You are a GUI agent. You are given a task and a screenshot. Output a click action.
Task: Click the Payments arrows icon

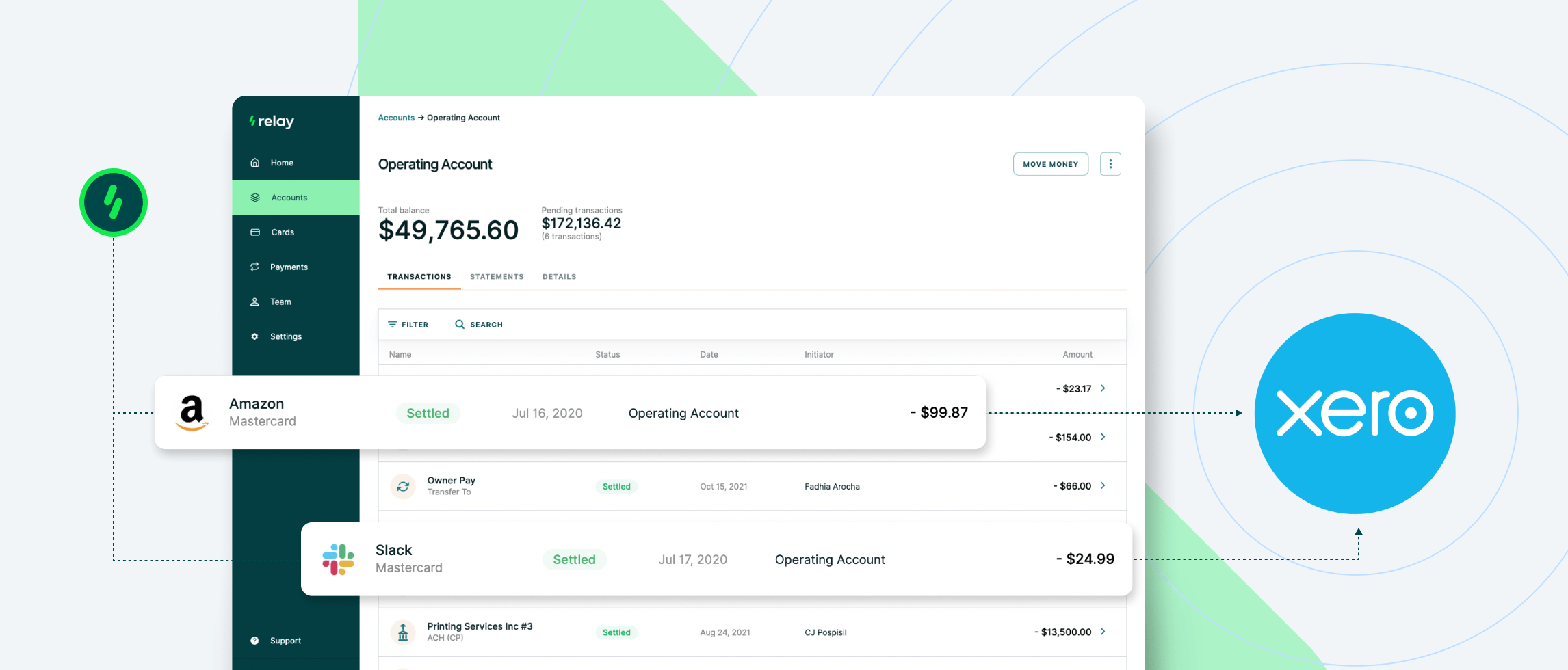[255, 267]
